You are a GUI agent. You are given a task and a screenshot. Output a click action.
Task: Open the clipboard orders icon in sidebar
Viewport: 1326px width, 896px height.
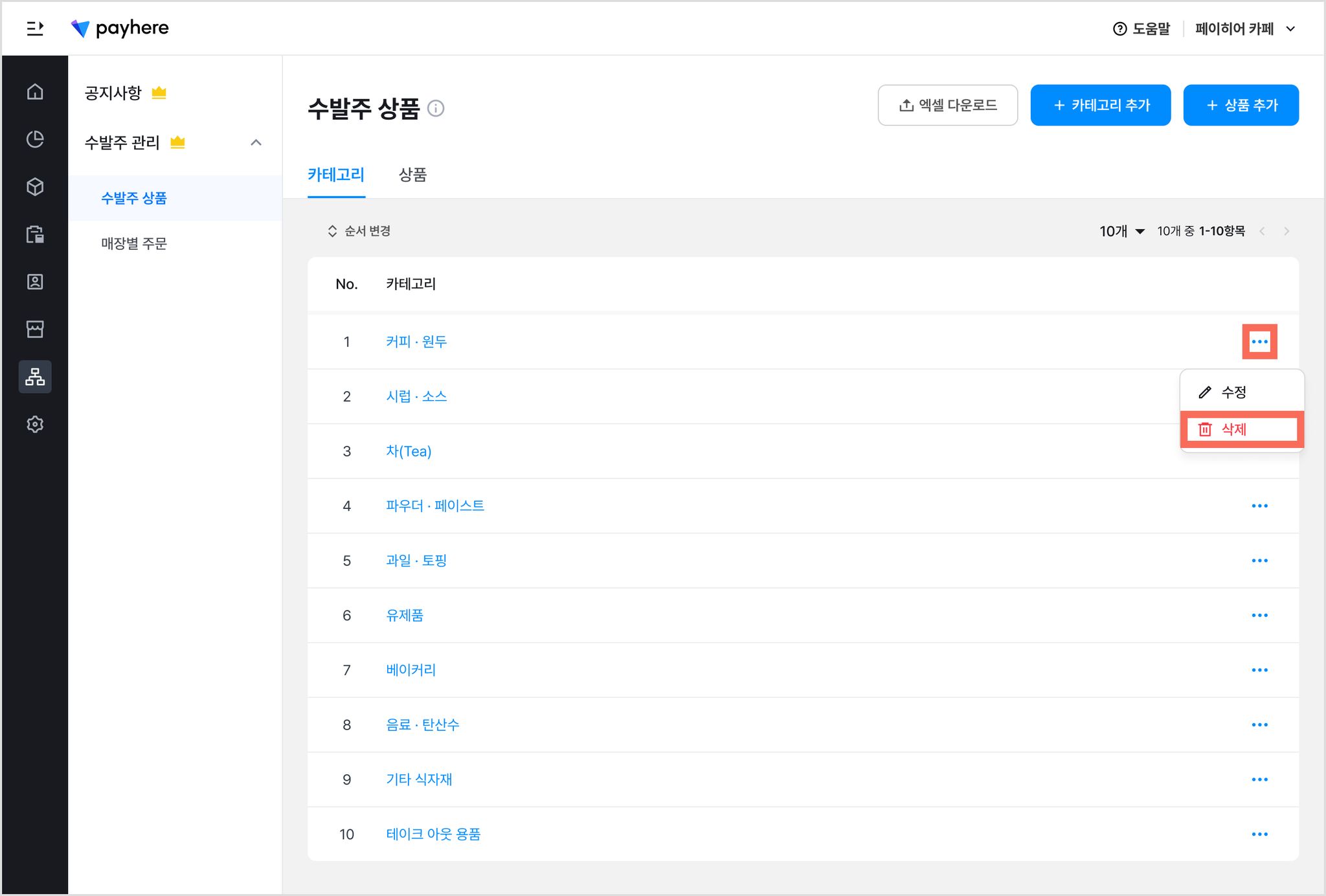pyautogui.click(x=35, y=234)
